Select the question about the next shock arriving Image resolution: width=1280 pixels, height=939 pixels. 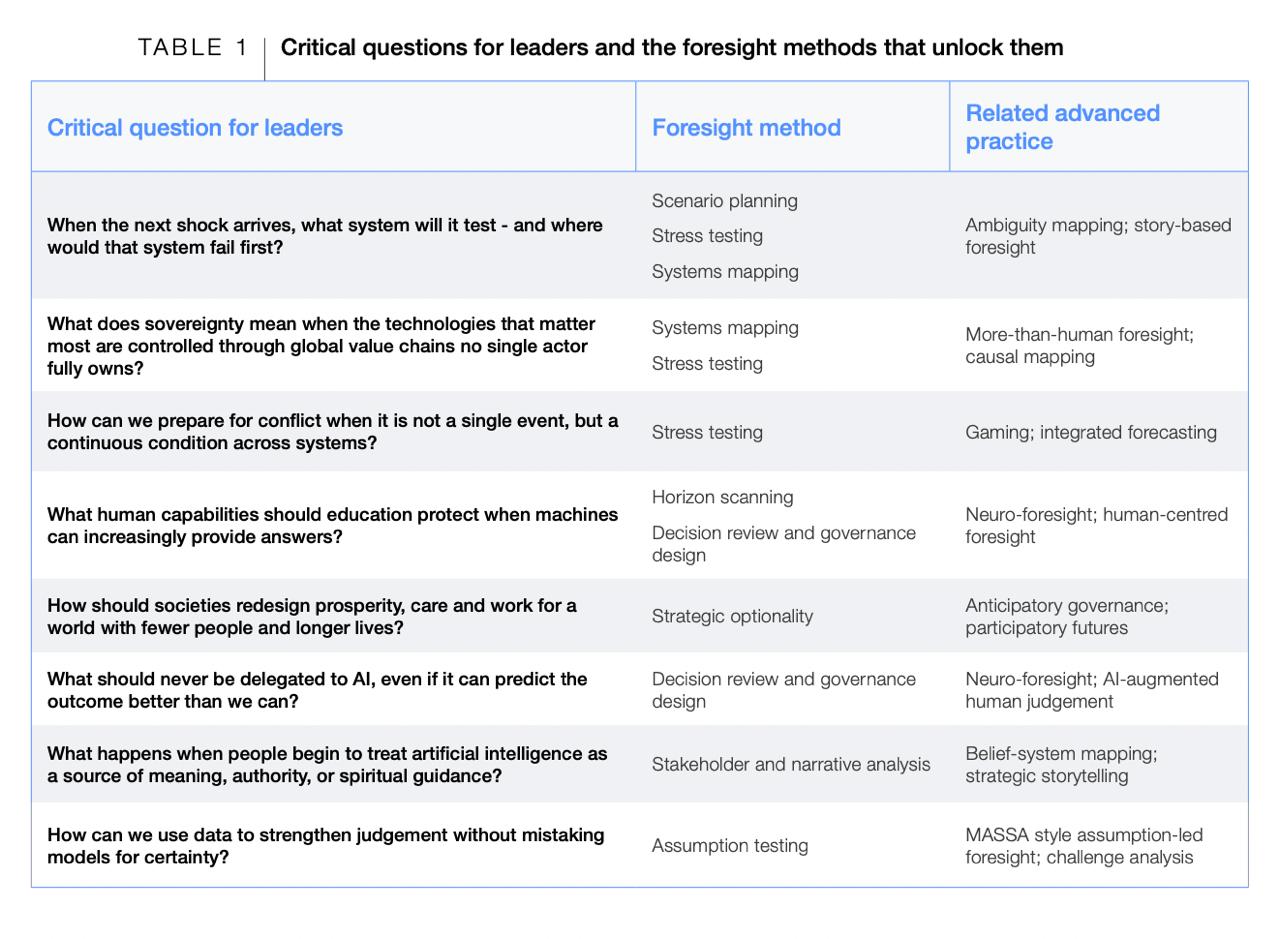coord(325,236)
